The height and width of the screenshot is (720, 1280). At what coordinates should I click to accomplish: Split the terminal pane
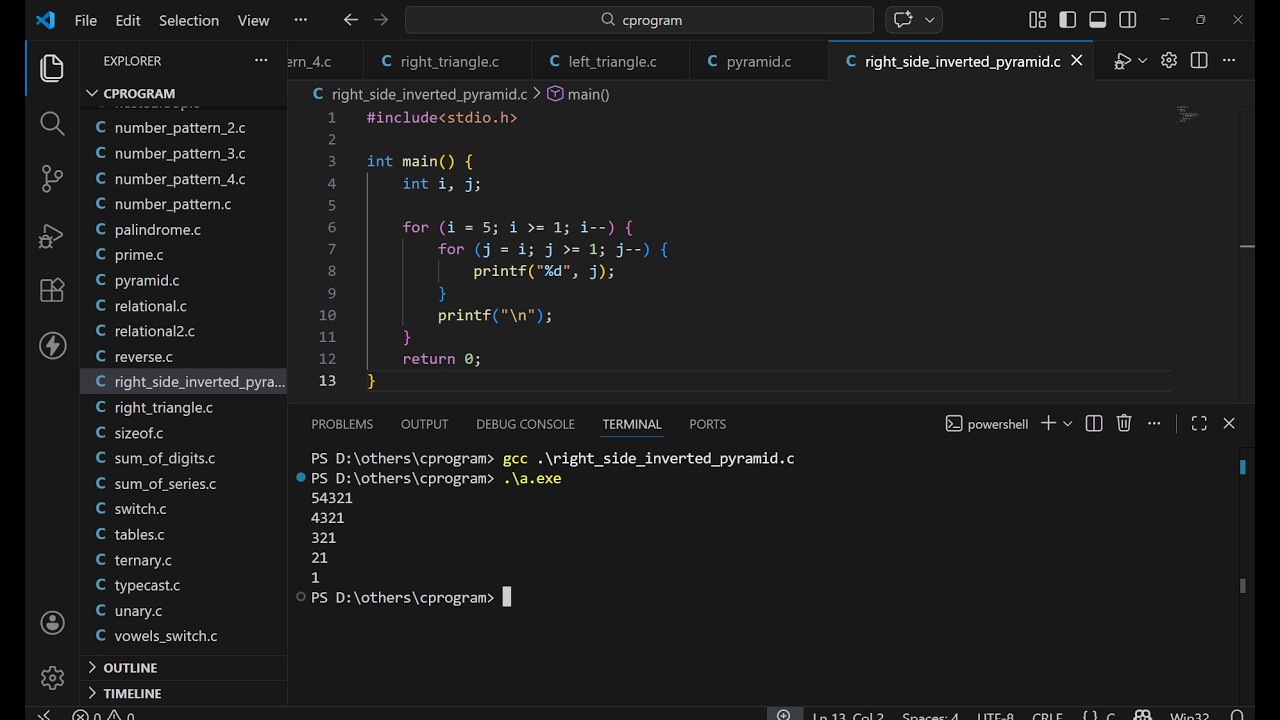coord(1094,424)
